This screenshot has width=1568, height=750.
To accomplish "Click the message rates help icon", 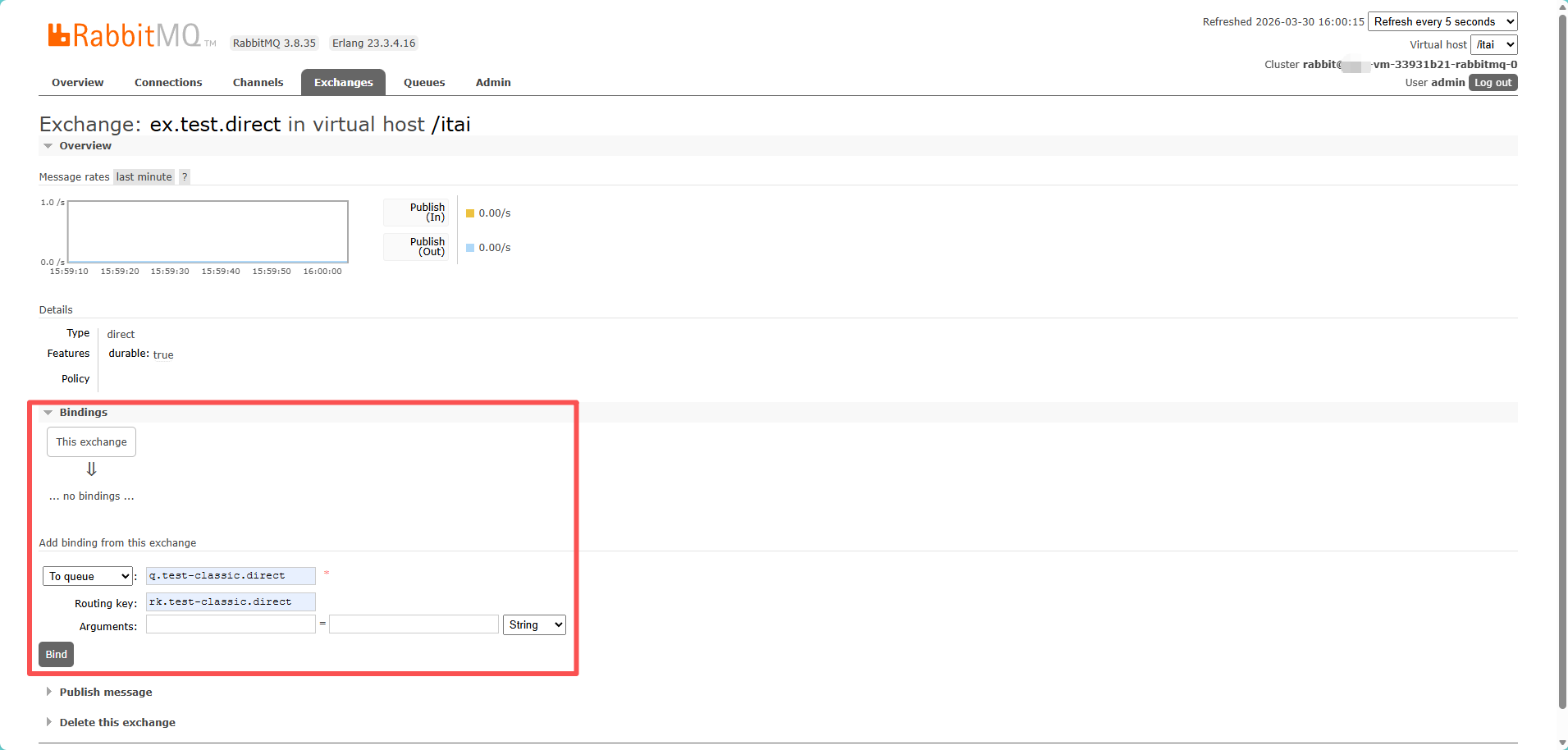I will click(x=185, y=177).
